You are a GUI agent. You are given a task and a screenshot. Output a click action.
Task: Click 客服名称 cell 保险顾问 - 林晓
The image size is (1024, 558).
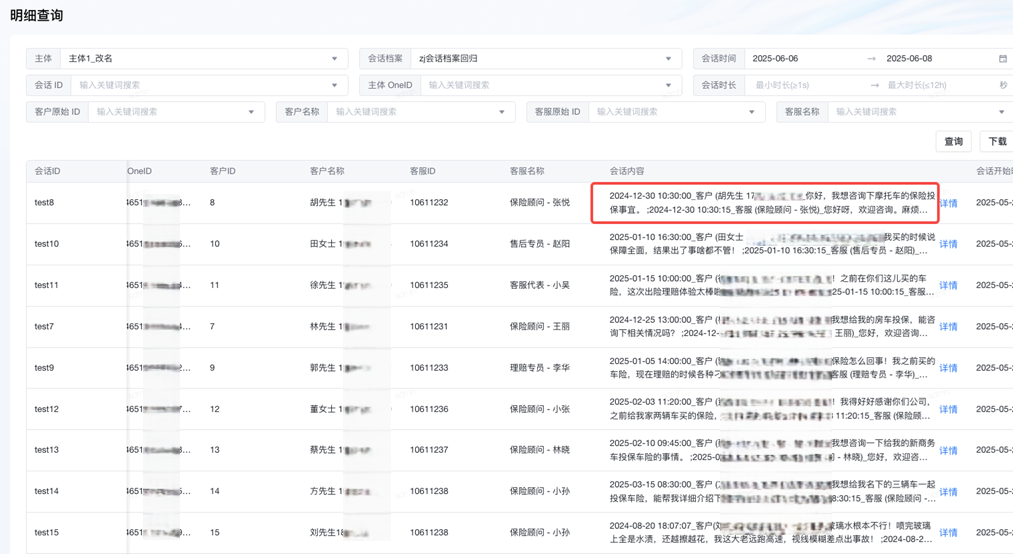click(539, 450)
